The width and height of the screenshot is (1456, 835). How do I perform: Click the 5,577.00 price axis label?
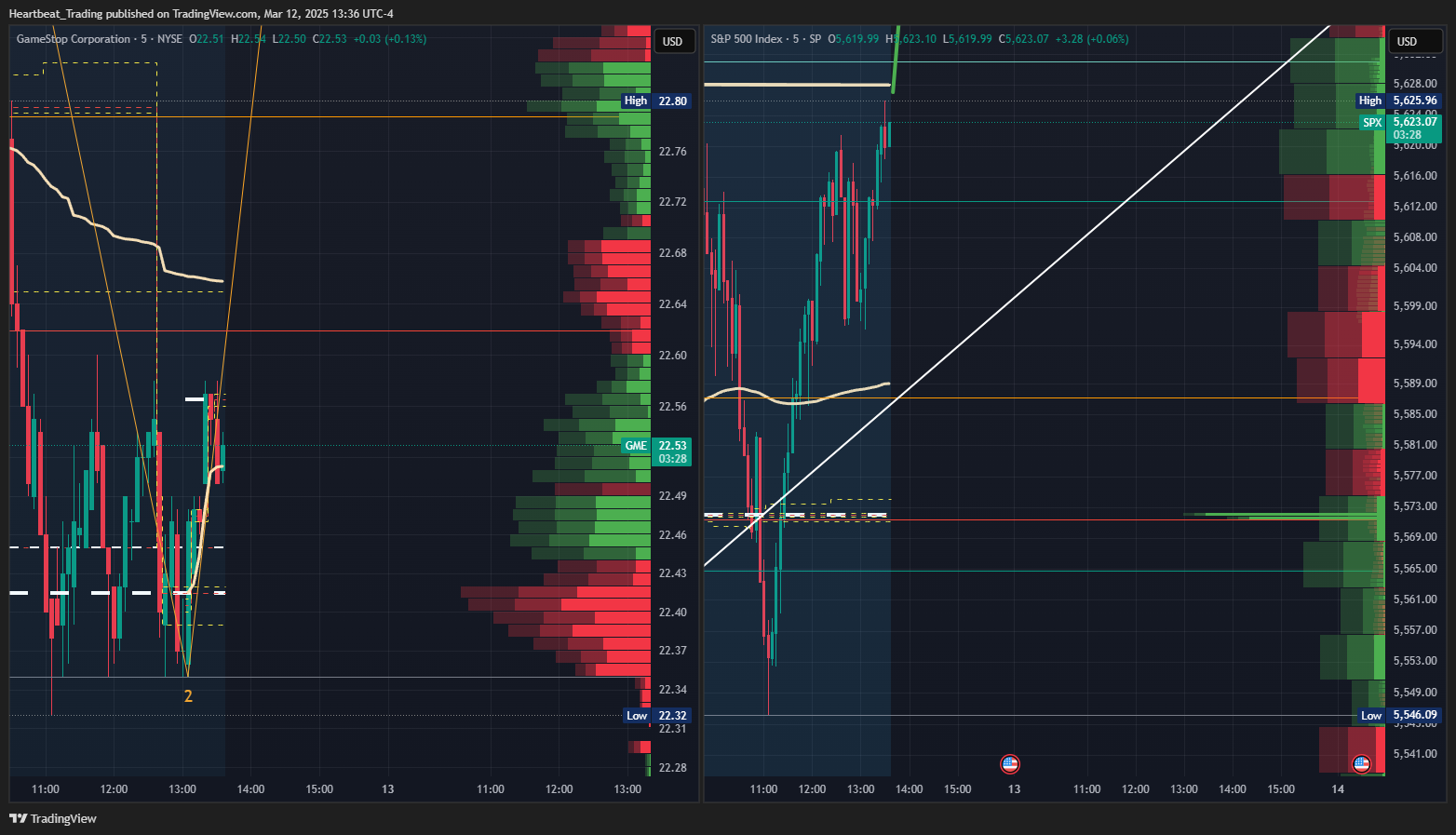click(1415, 476)
